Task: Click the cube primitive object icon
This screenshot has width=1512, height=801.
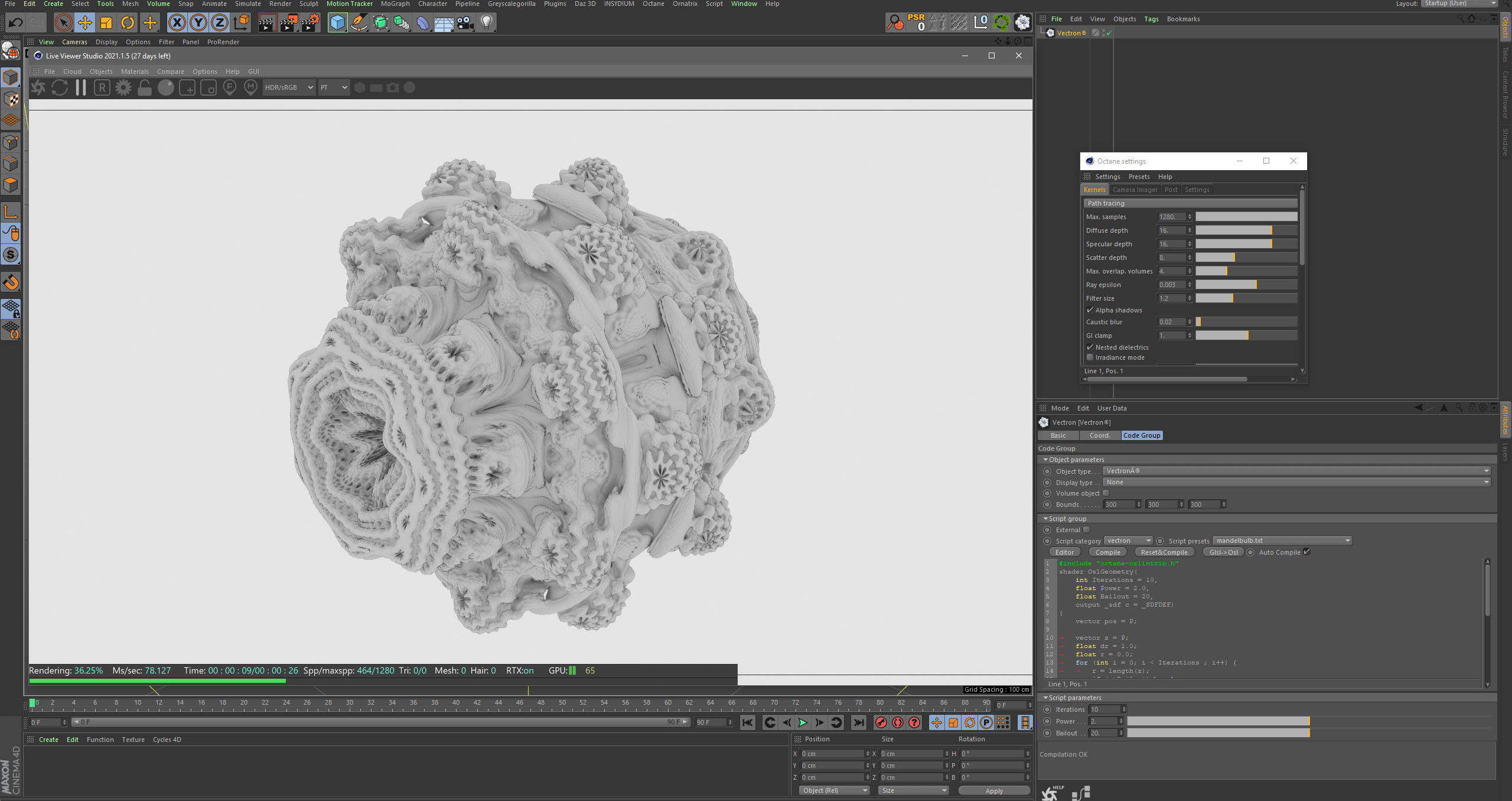Action: [338, 23]
